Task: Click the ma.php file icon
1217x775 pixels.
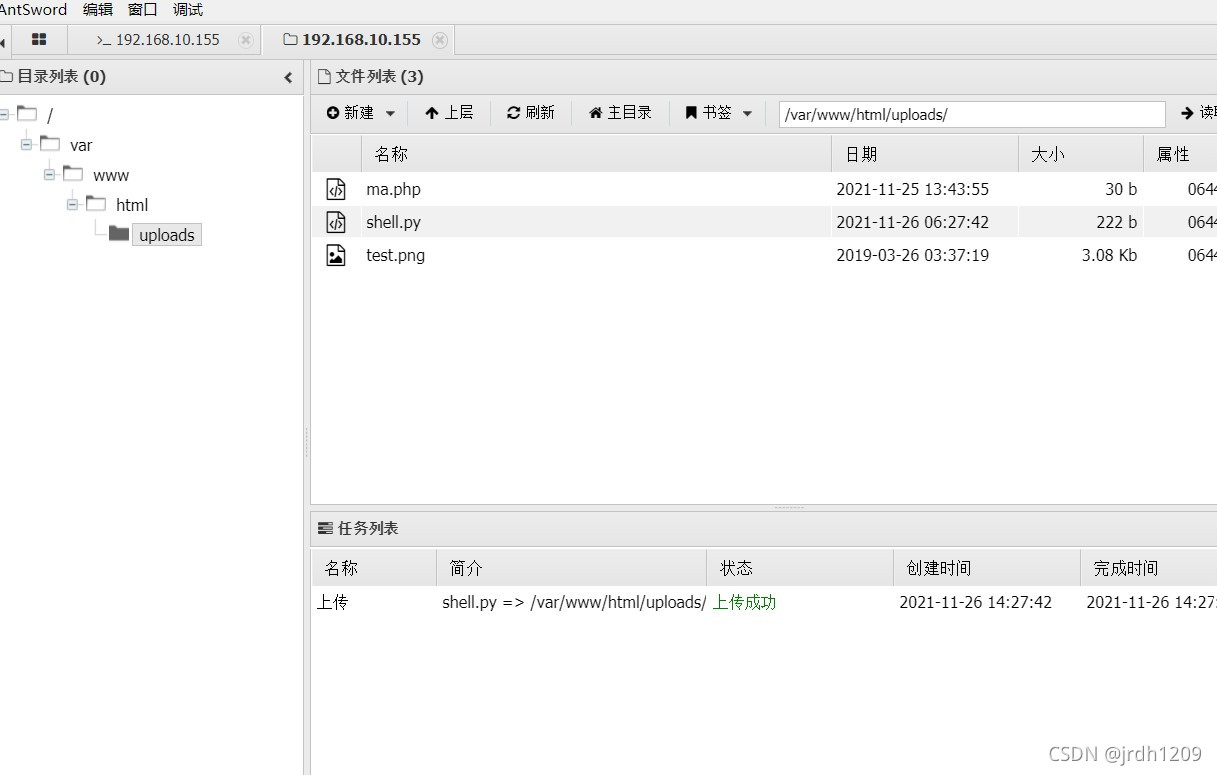Action: pos(336,189)
